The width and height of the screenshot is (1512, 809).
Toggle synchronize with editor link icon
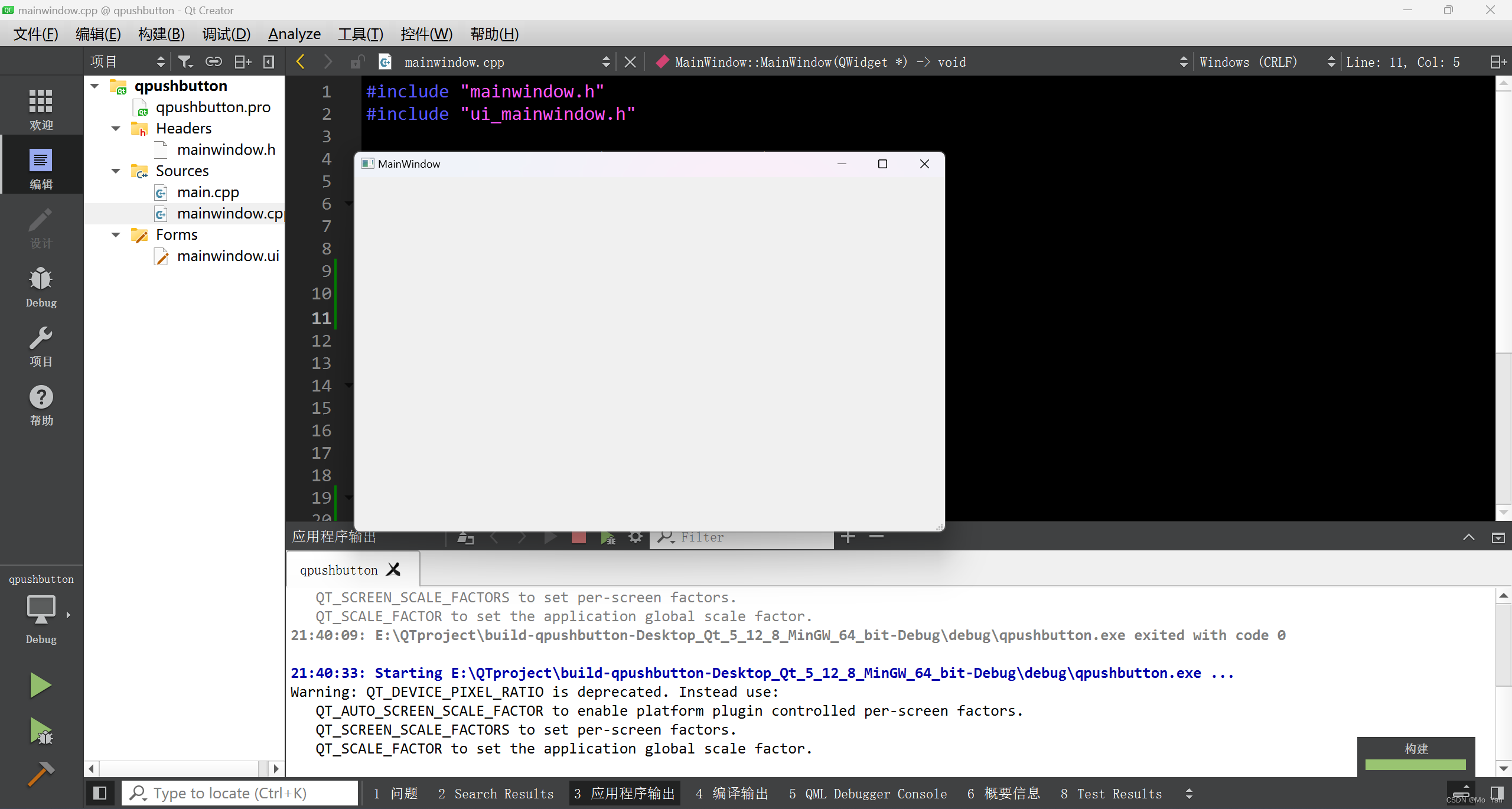pos(213,62)
